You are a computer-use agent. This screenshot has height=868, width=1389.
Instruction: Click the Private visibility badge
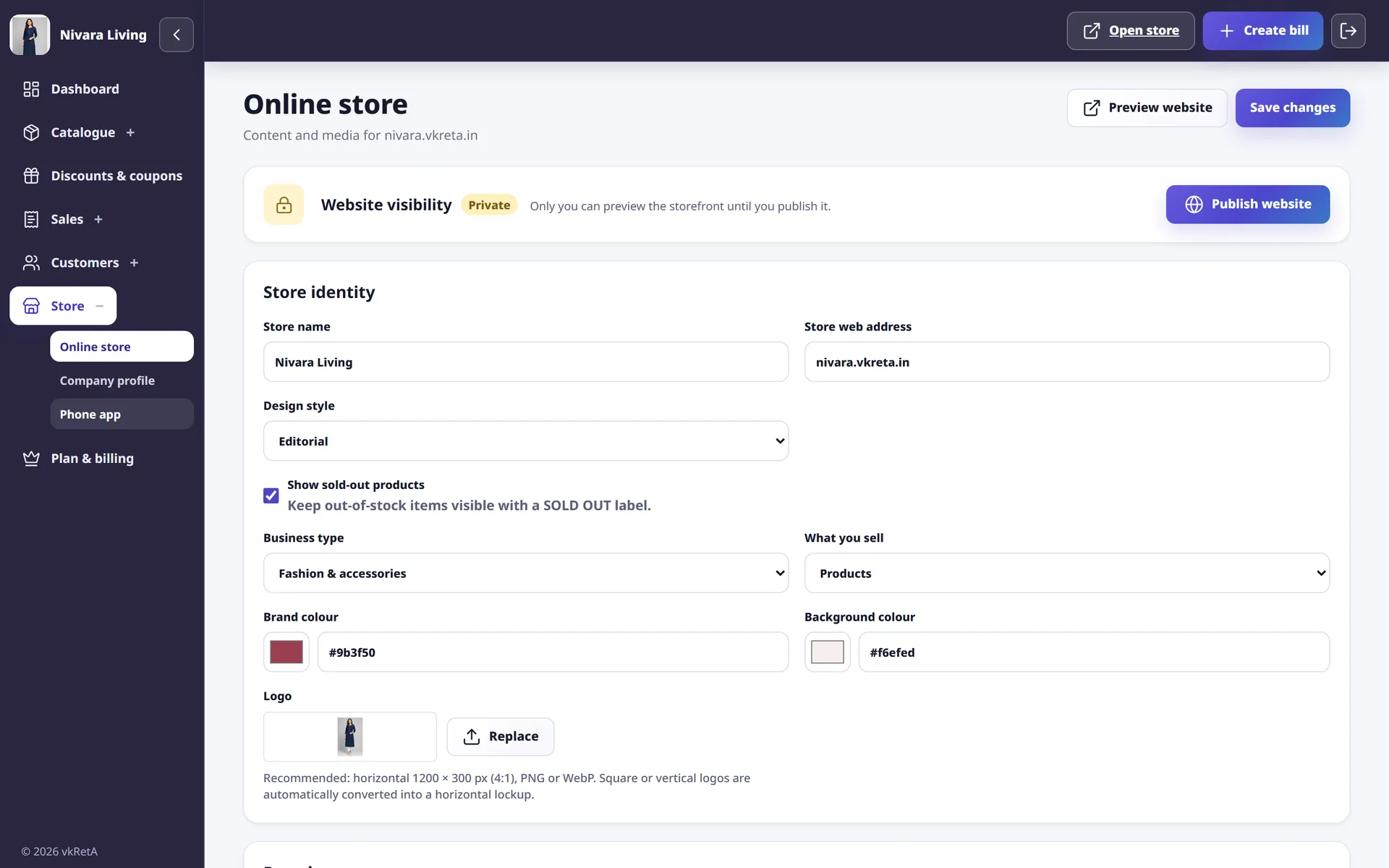[489, 205]
